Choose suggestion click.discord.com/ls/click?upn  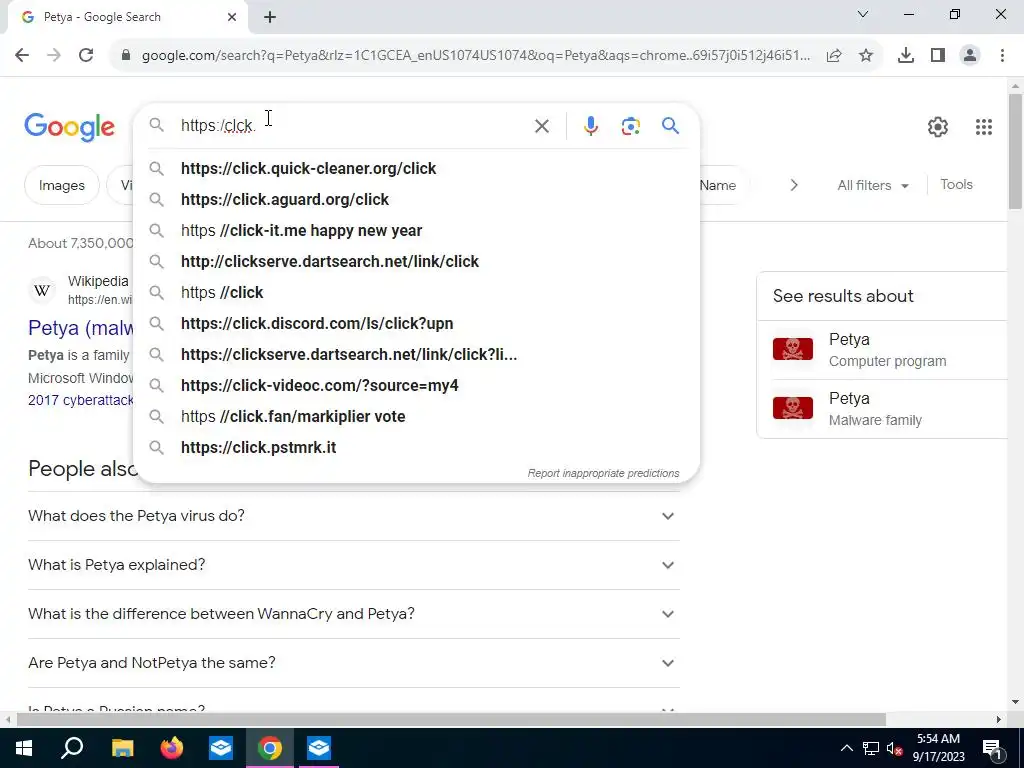tap(416, 323)
